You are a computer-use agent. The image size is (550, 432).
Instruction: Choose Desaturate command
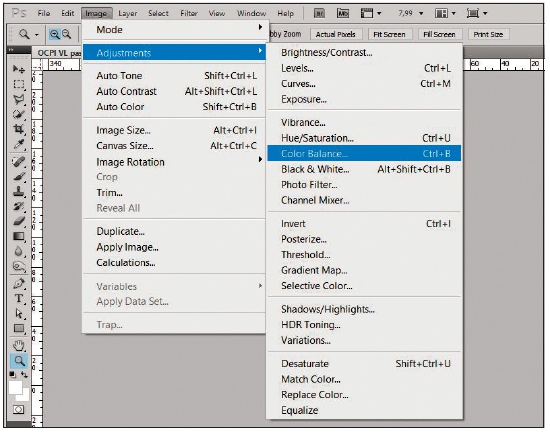coord(364,364)
